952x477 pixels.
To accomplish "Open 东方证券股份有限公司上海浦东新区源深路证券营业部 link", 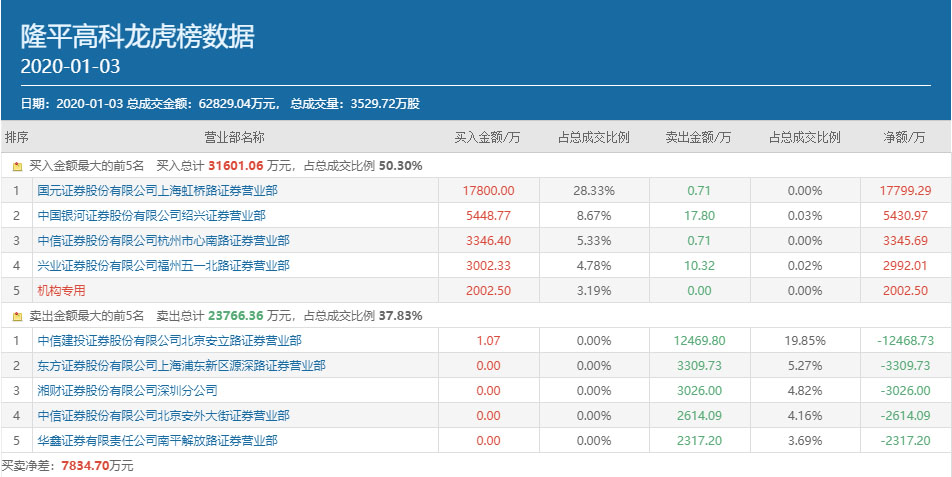I will [181, 365].
